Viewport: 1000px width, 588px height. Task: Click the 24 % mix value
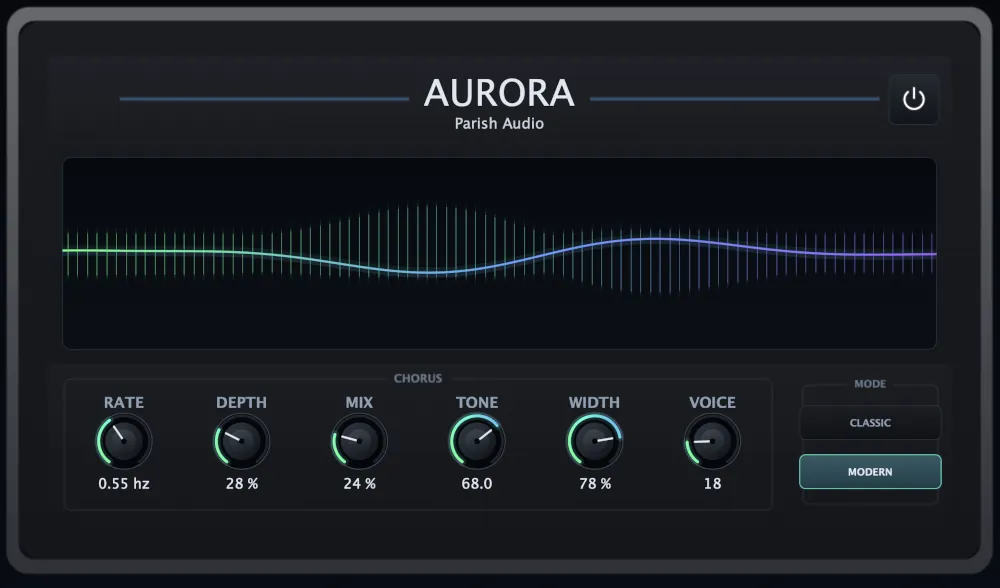pos(360,484)
